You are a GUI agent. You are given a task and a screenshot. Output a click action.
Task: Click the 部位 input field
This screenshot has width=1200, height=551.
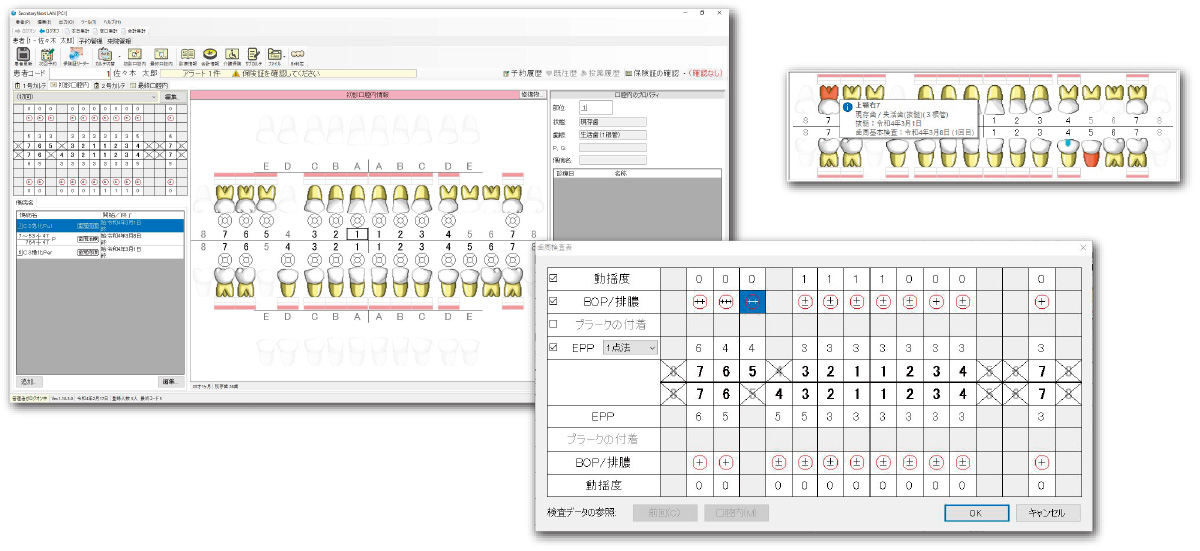[596, 107]
